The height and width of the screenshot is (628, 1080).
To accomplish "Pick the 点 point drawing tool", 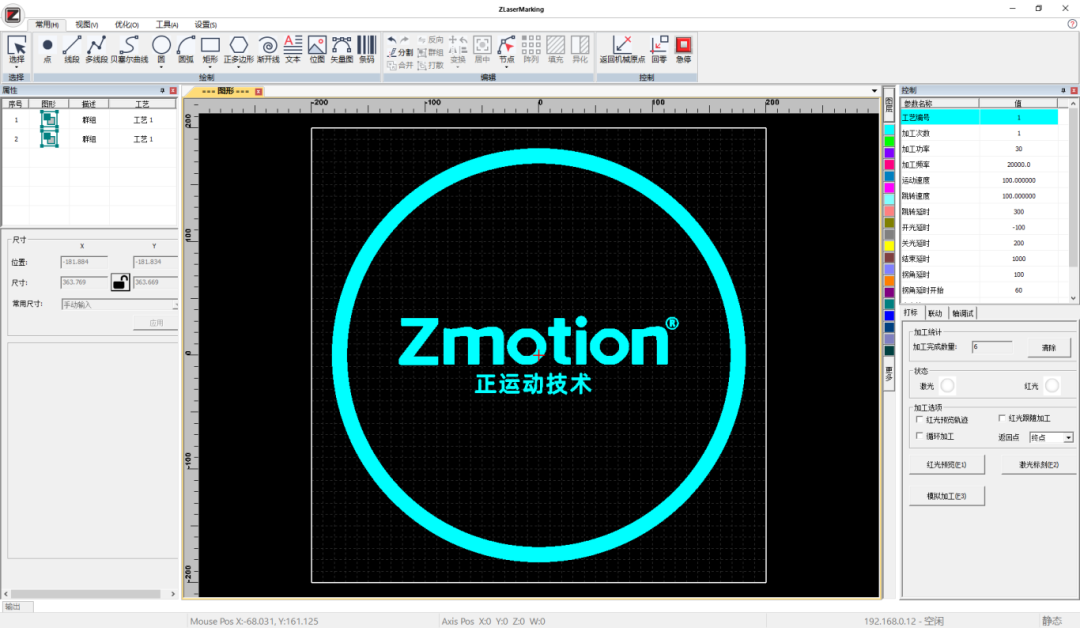I will [47, 48].
